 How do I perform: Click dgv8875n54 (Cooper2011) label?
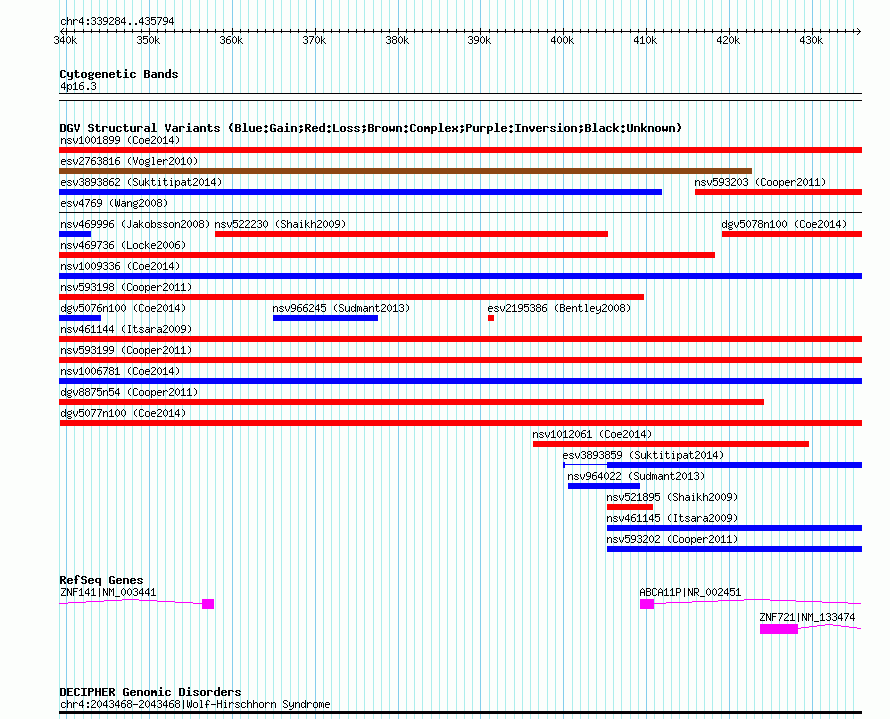129,392
